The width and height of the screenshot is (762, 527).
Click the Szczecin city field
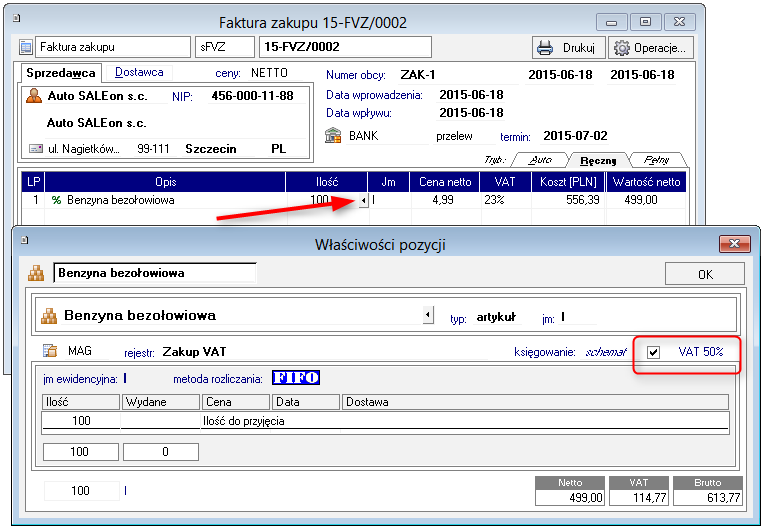coord(211,149)
